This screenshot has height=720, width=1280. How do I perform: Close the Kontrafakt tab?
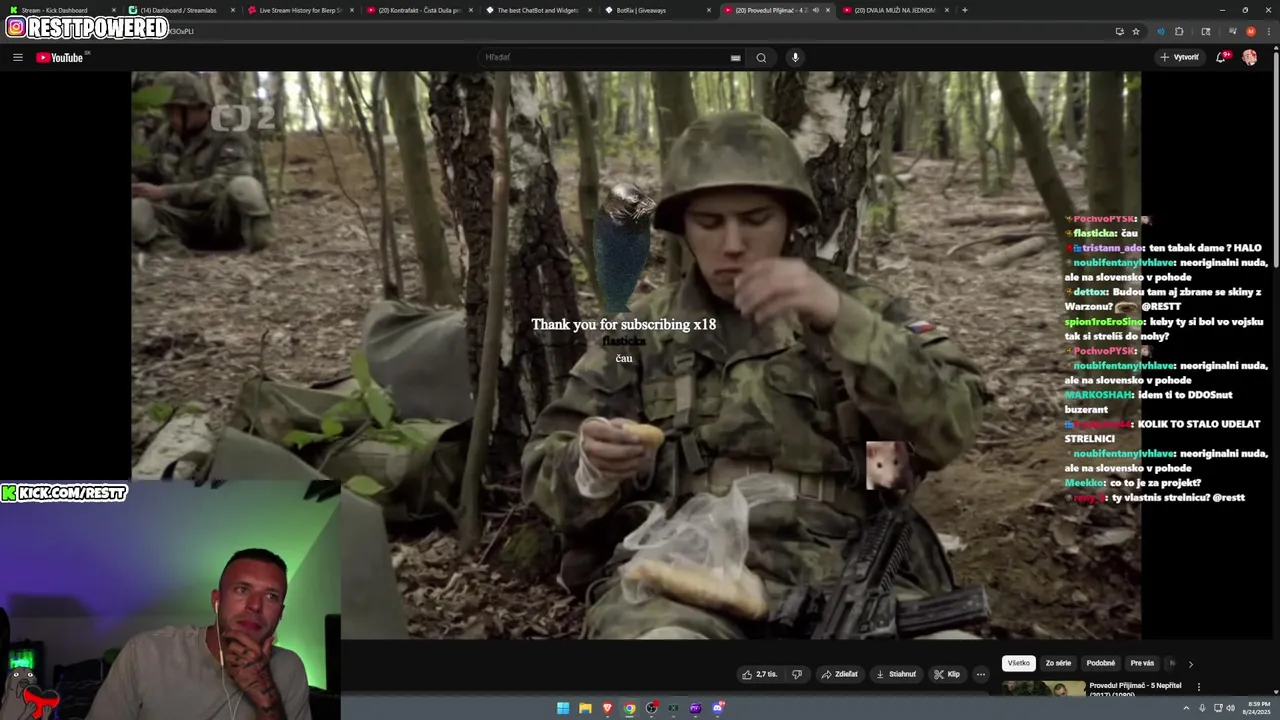[471, 10]
